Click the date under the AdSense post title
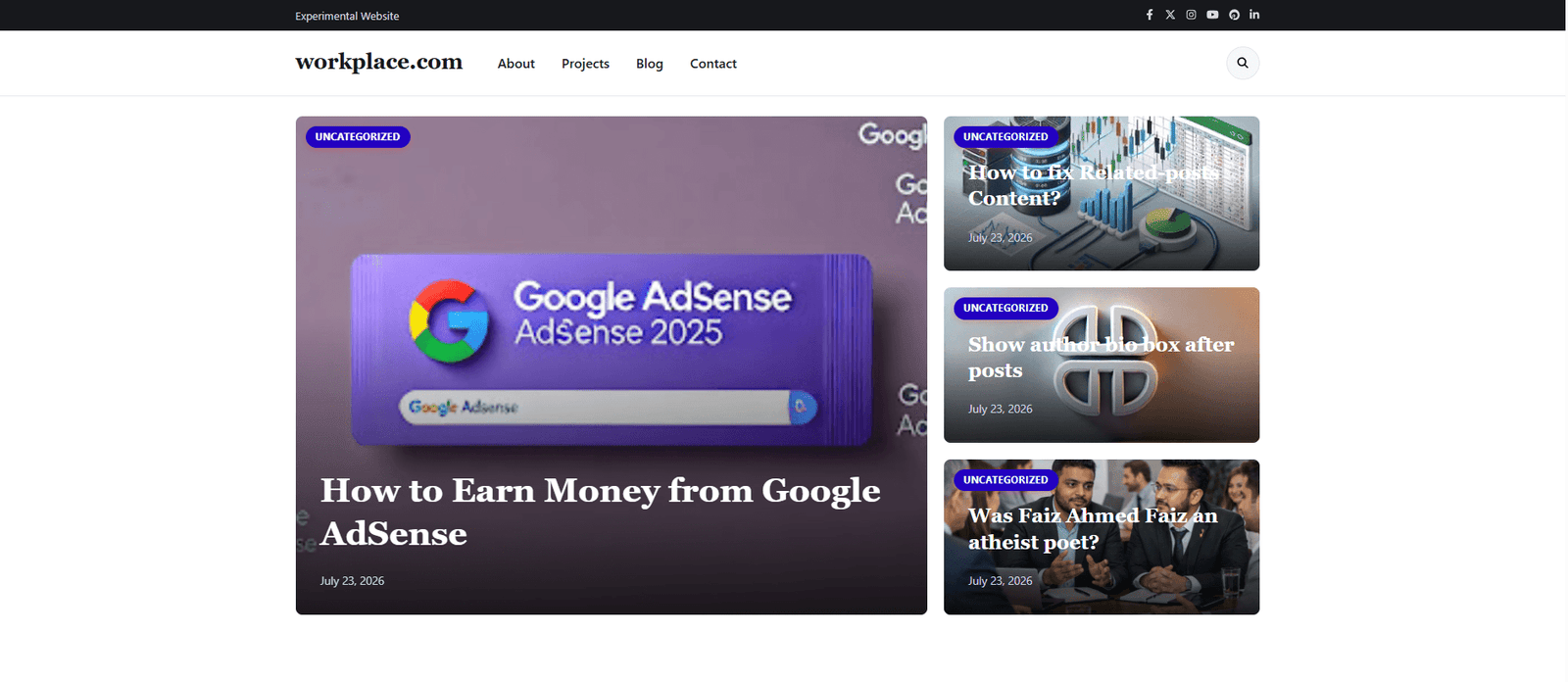The width and height of the screenshot is (1568, 682). [x=352, y=581]
